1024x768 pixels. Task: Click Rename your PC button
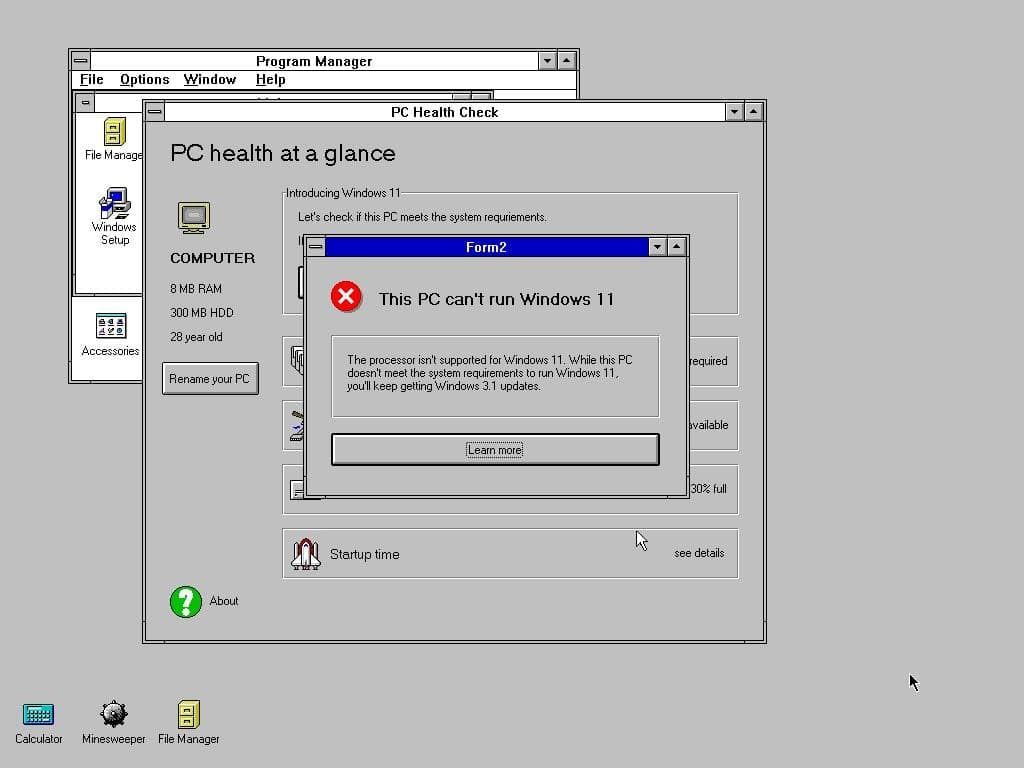pyautogui.click(x=210, y=379)
